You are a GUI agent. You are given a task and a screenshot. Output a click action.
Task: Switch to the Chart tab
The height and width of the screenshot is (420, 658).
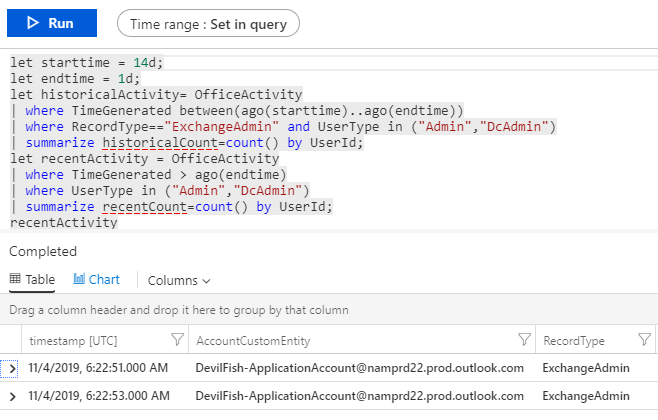96,280
